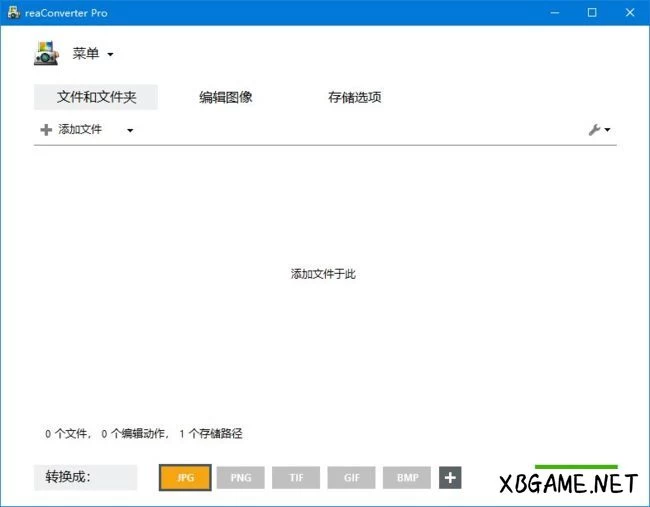Select PNG as the output format
This screenshot has width=650, height=507.
241,478
